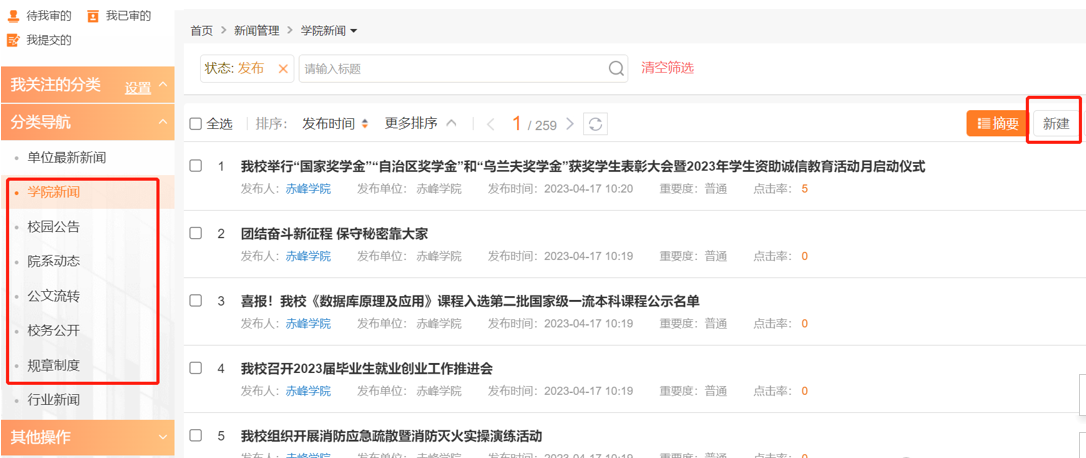
Task: Tick the checkbox for news item 1
Action: (x=196, y=166)
